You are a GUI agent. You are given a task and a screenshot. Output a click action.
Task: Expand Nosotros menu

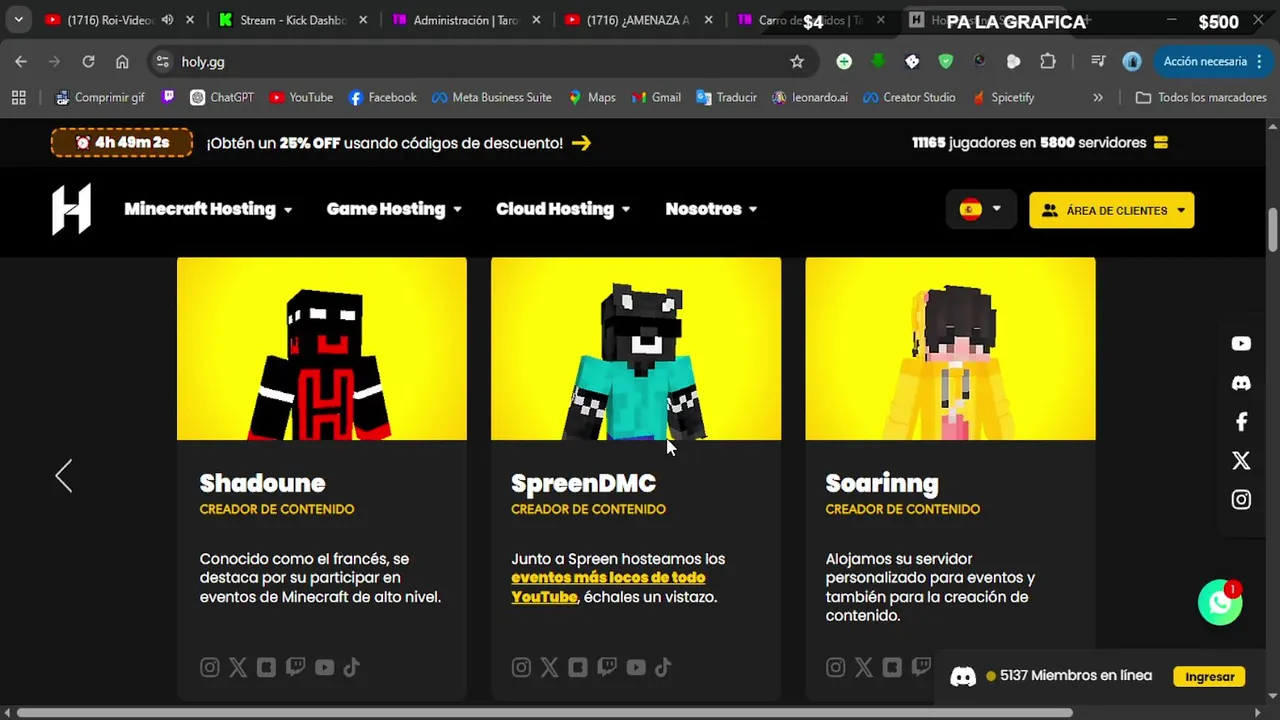[x=711, y=209]
